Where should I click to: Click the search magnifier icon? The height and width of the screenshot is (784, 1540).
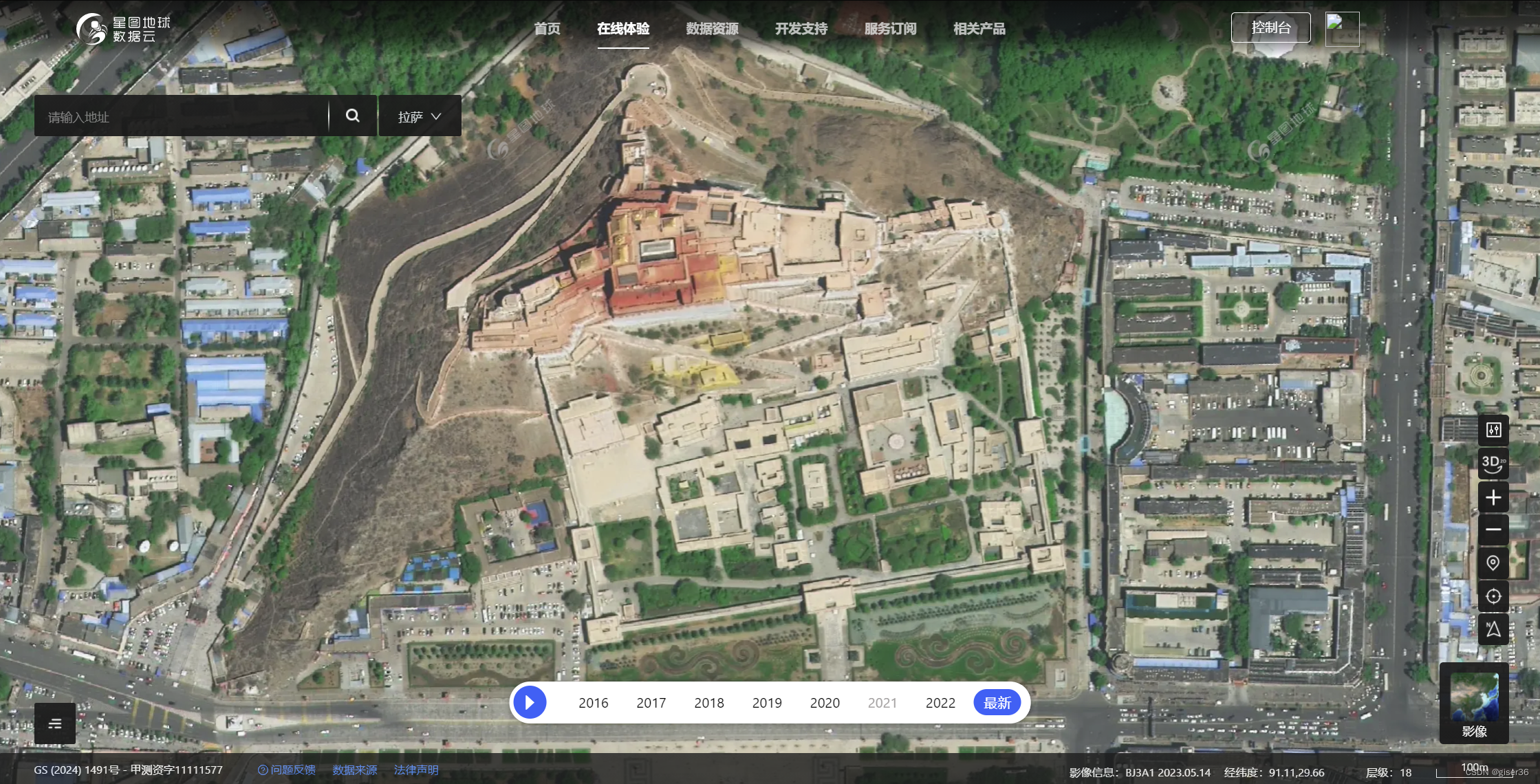pyautogui.click(x=353, y=116)
